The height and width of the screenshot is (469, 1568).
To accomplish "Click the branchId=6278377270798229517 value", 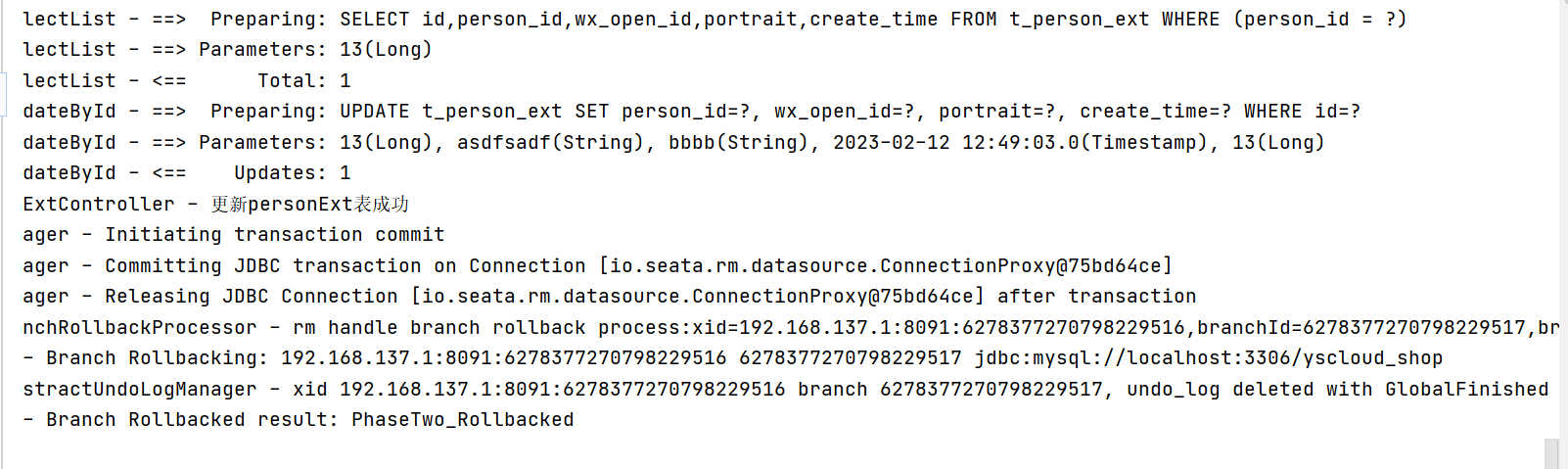I will 1360,328.
